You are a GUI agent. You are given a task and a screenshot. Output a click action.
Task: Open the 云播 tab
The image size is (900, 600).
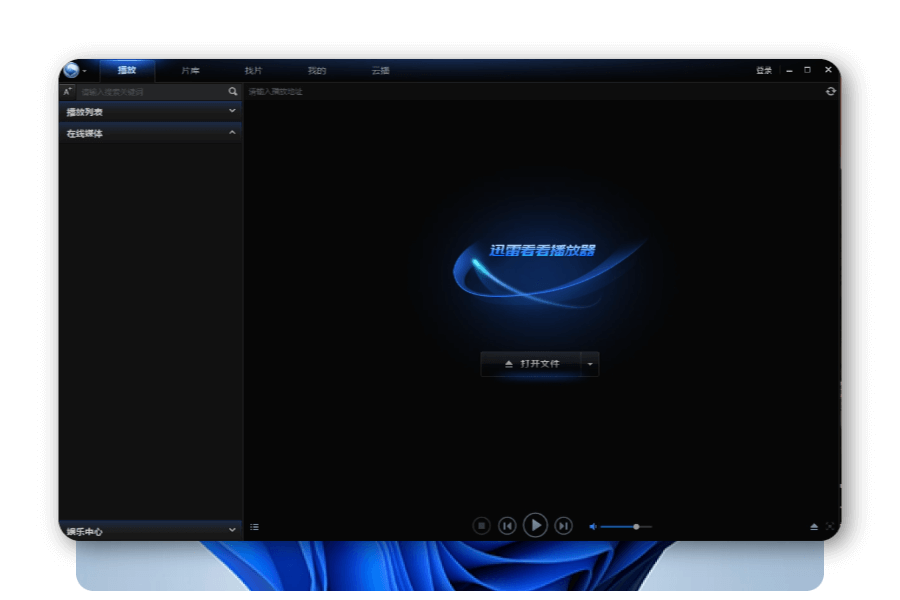[380, 71]
